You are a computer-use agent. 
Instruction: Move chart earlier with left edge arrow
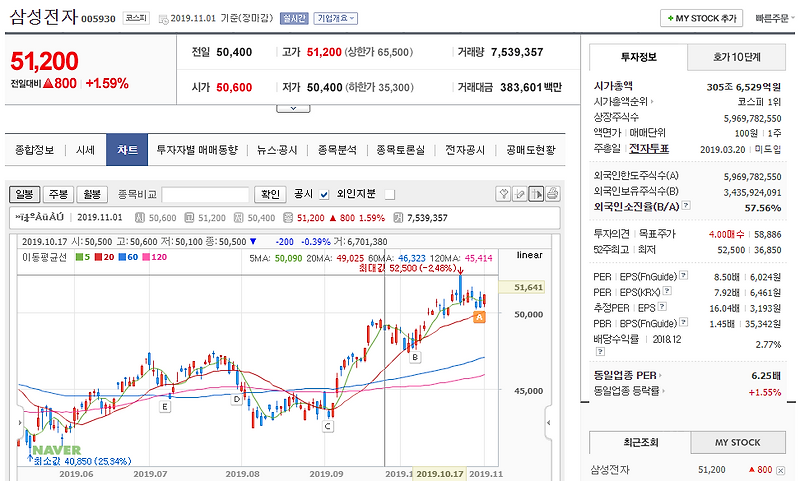click(x=20, y=422)
